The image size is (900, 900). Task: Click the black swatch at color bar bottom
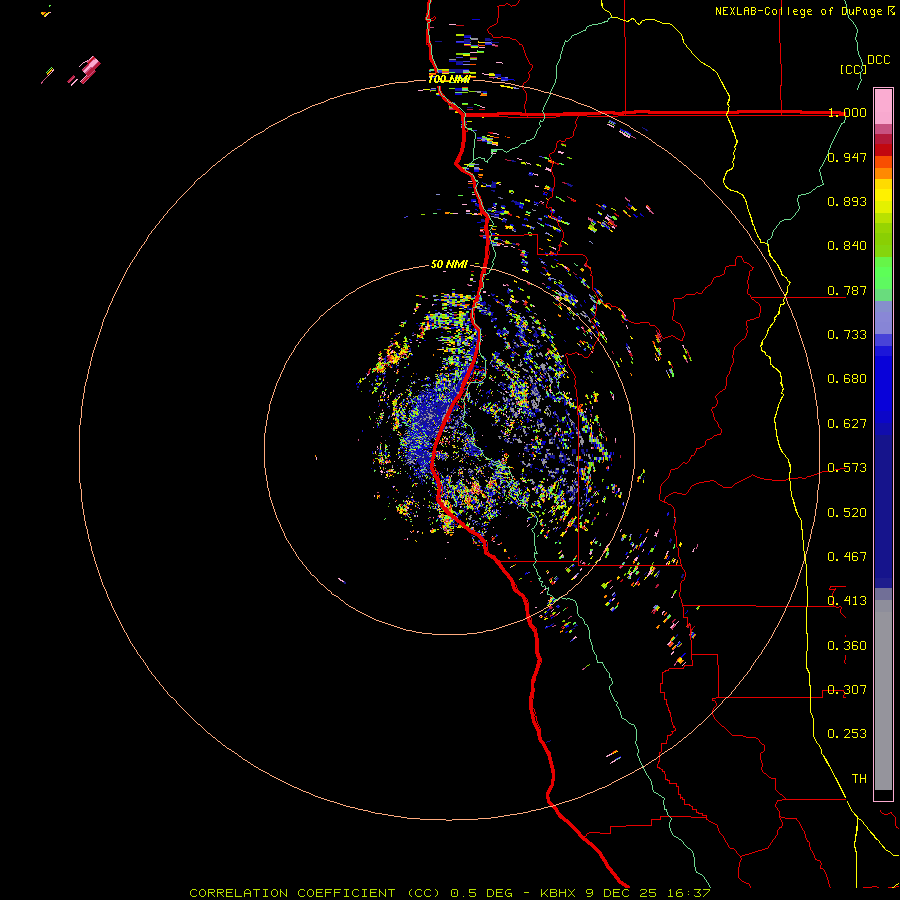[883, 795]
